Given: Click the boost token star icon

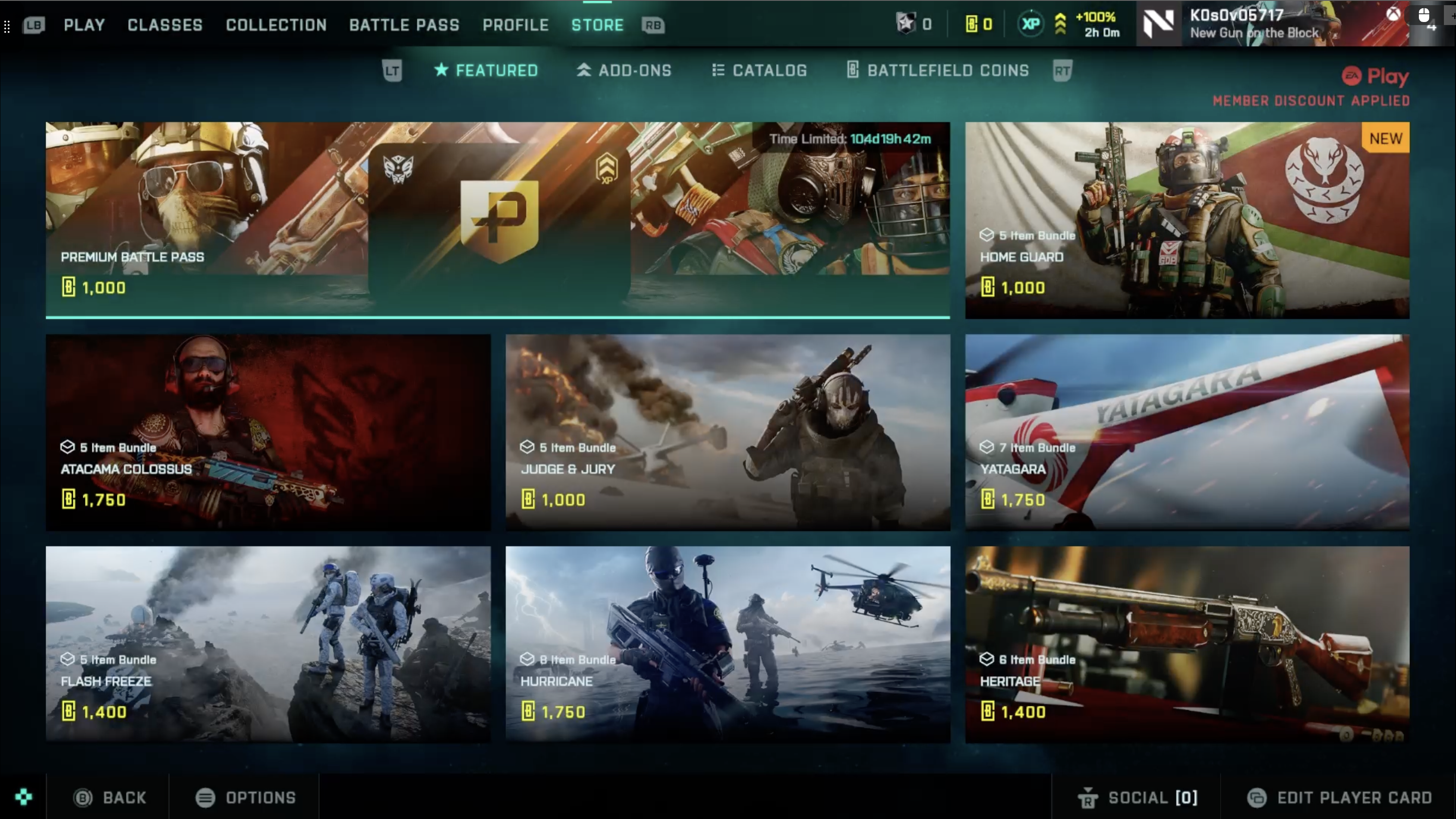Looking at the screenshot, I should [x=905, y=24].
